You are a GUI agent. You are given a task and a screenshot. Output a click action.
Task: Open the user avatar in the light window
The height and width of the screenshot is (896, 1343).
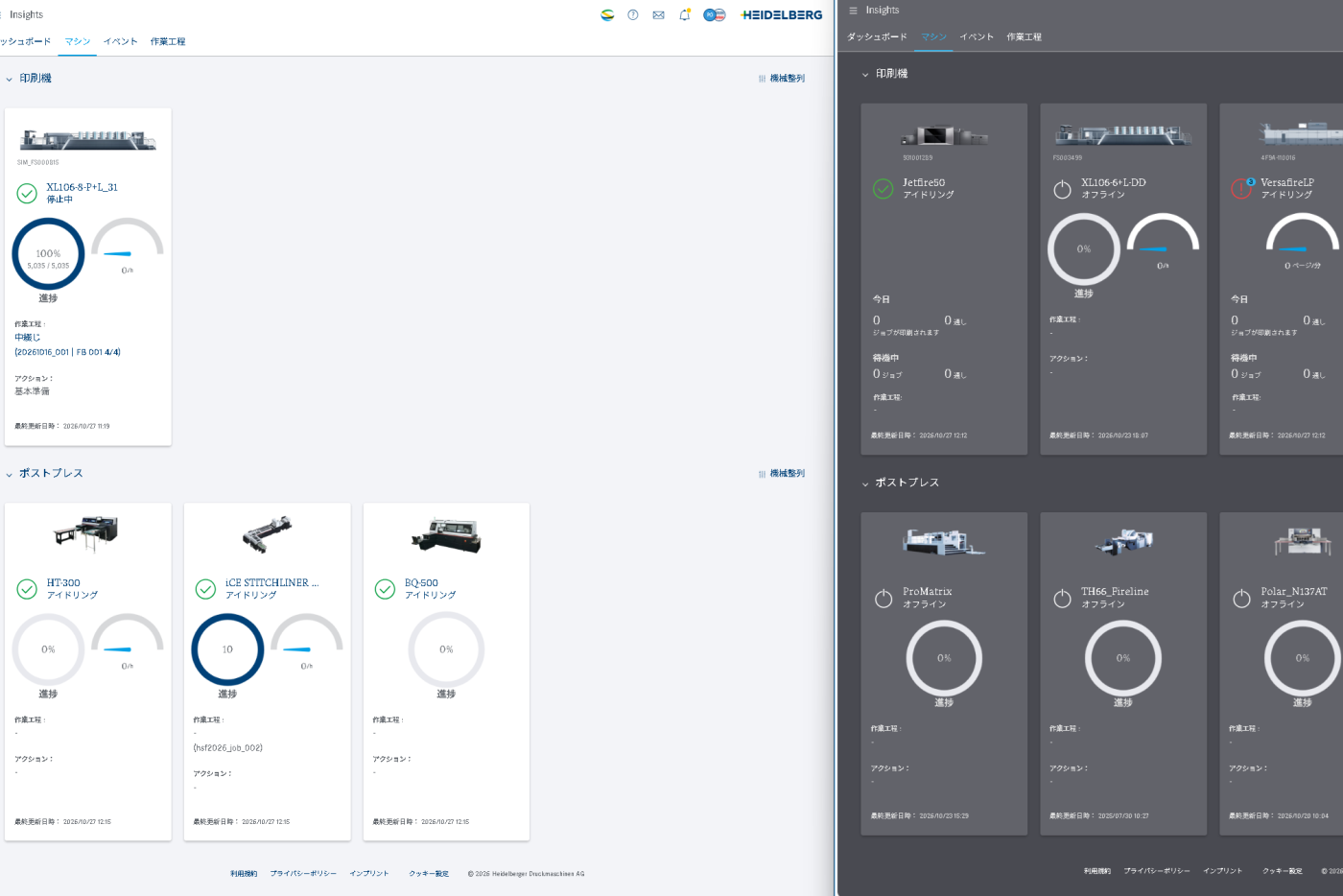715,15
